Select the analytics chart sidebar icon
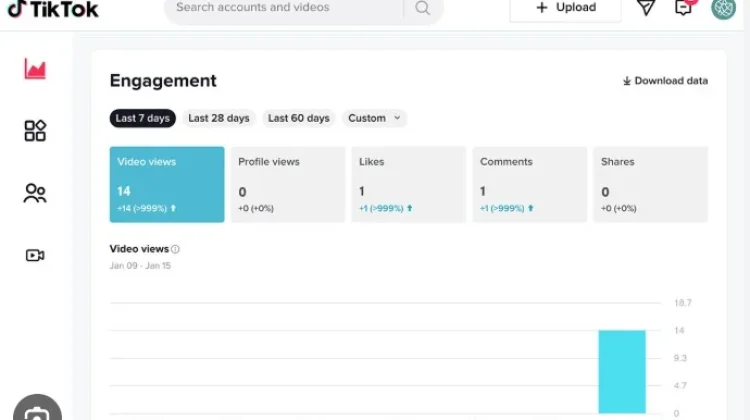This screenshot has width=750, height=420. (35, 69)
